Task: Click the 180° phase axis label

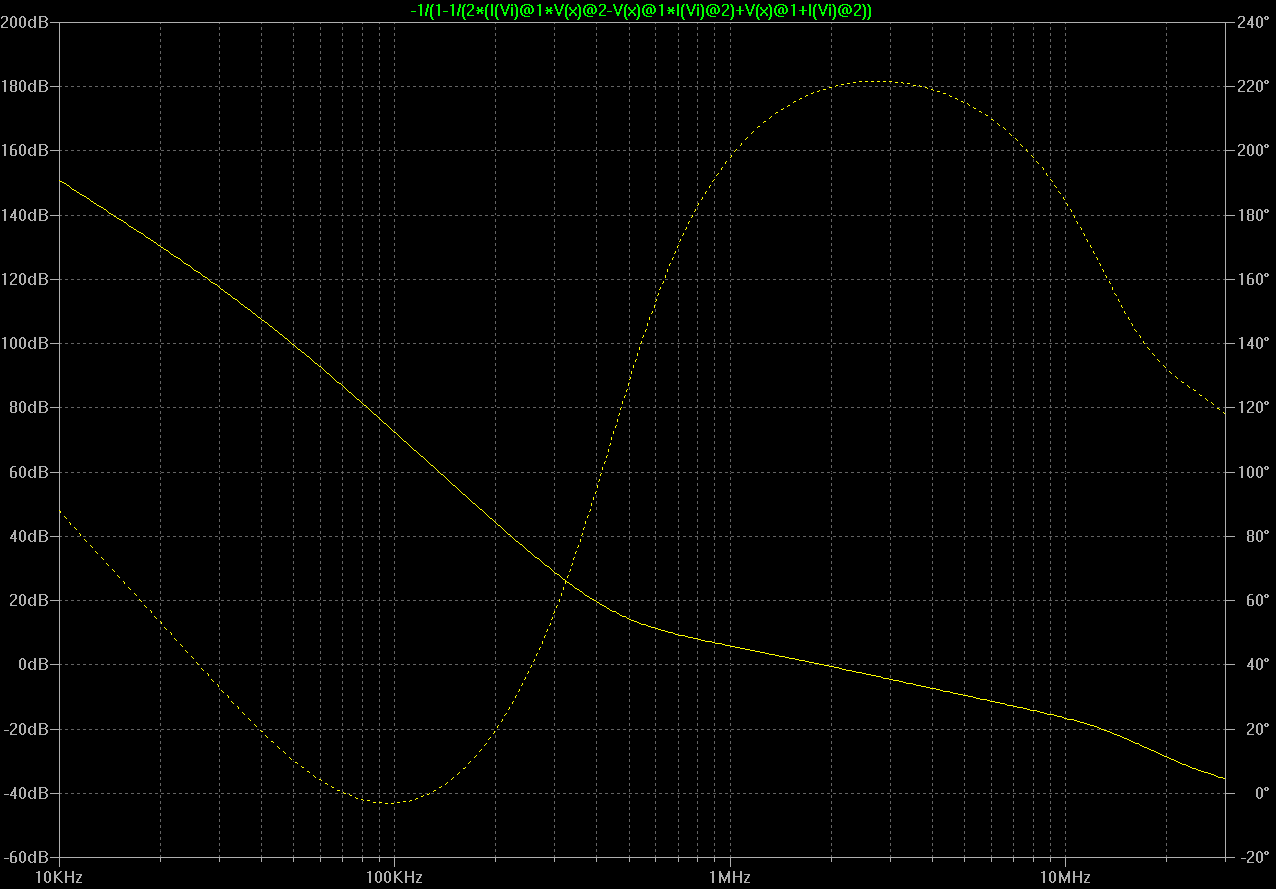Action: (1252, 215)
